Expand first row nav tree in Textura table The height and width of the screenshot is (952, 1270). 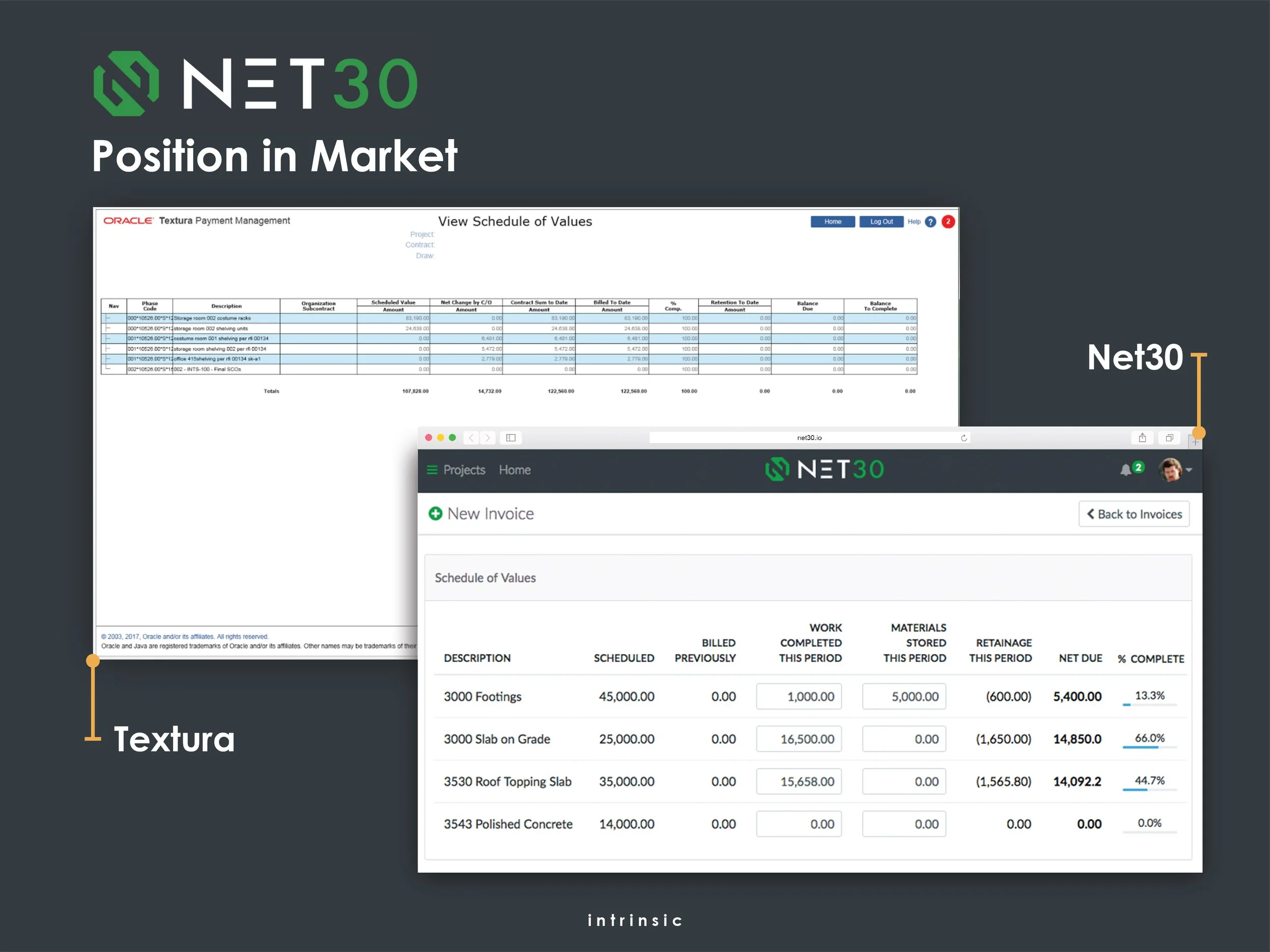108,318
